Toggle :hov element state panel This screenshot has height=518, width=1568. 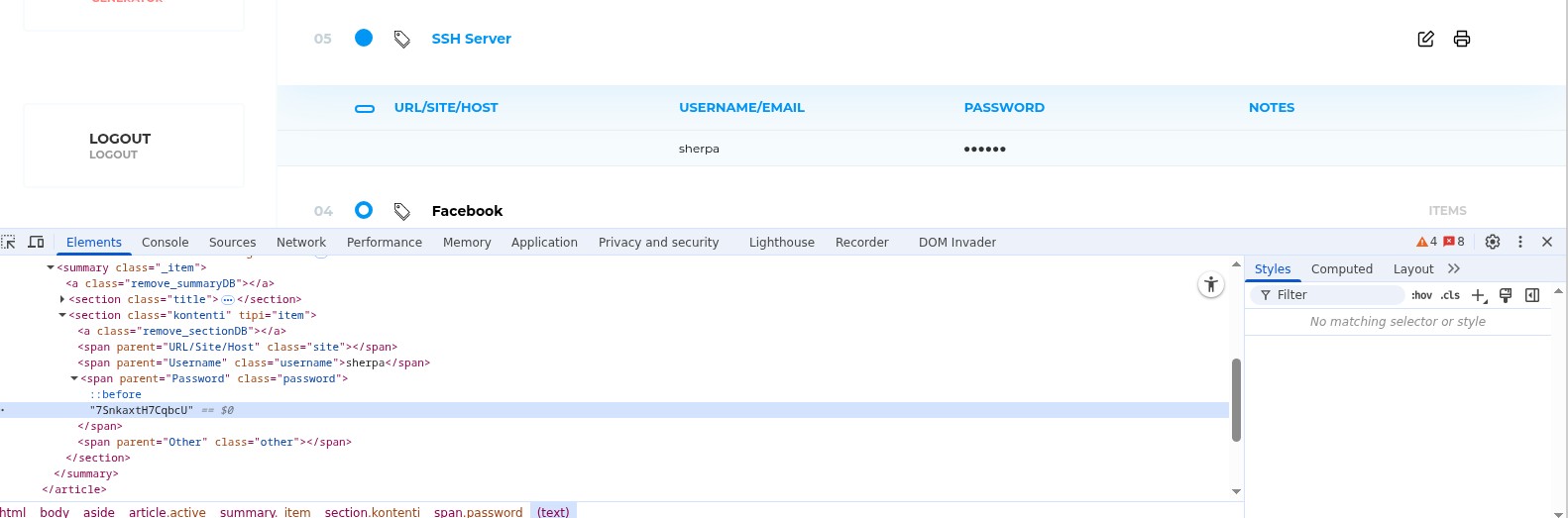click(x=1422, y=295)
